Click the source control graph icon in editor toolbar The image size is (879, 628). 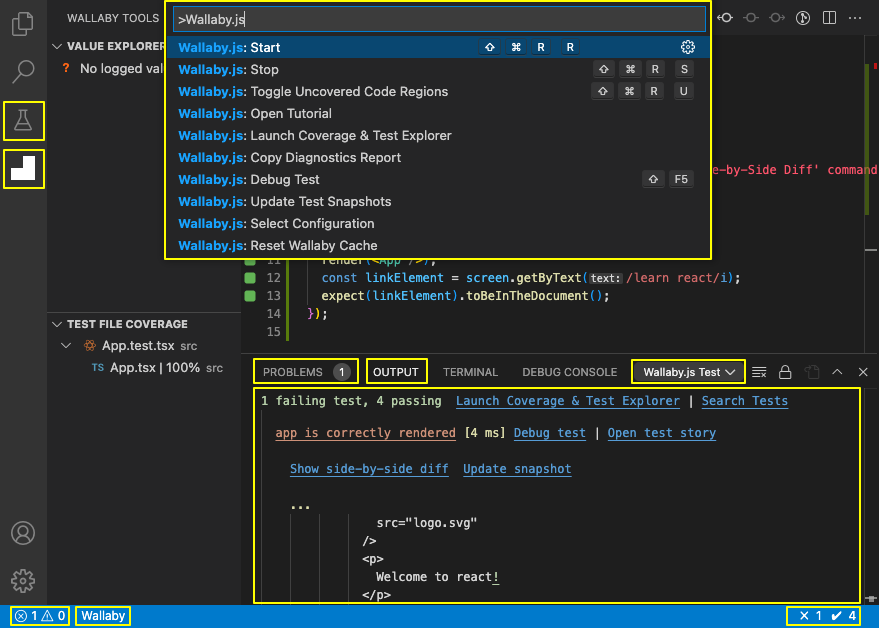tap(803, 18)
